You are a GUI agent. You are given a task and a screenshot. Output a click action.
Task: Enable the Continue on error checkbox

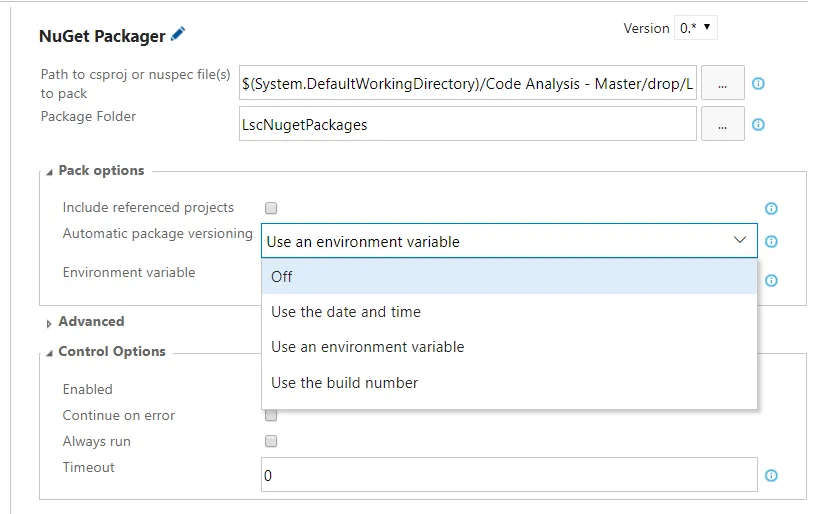point(270,416)
